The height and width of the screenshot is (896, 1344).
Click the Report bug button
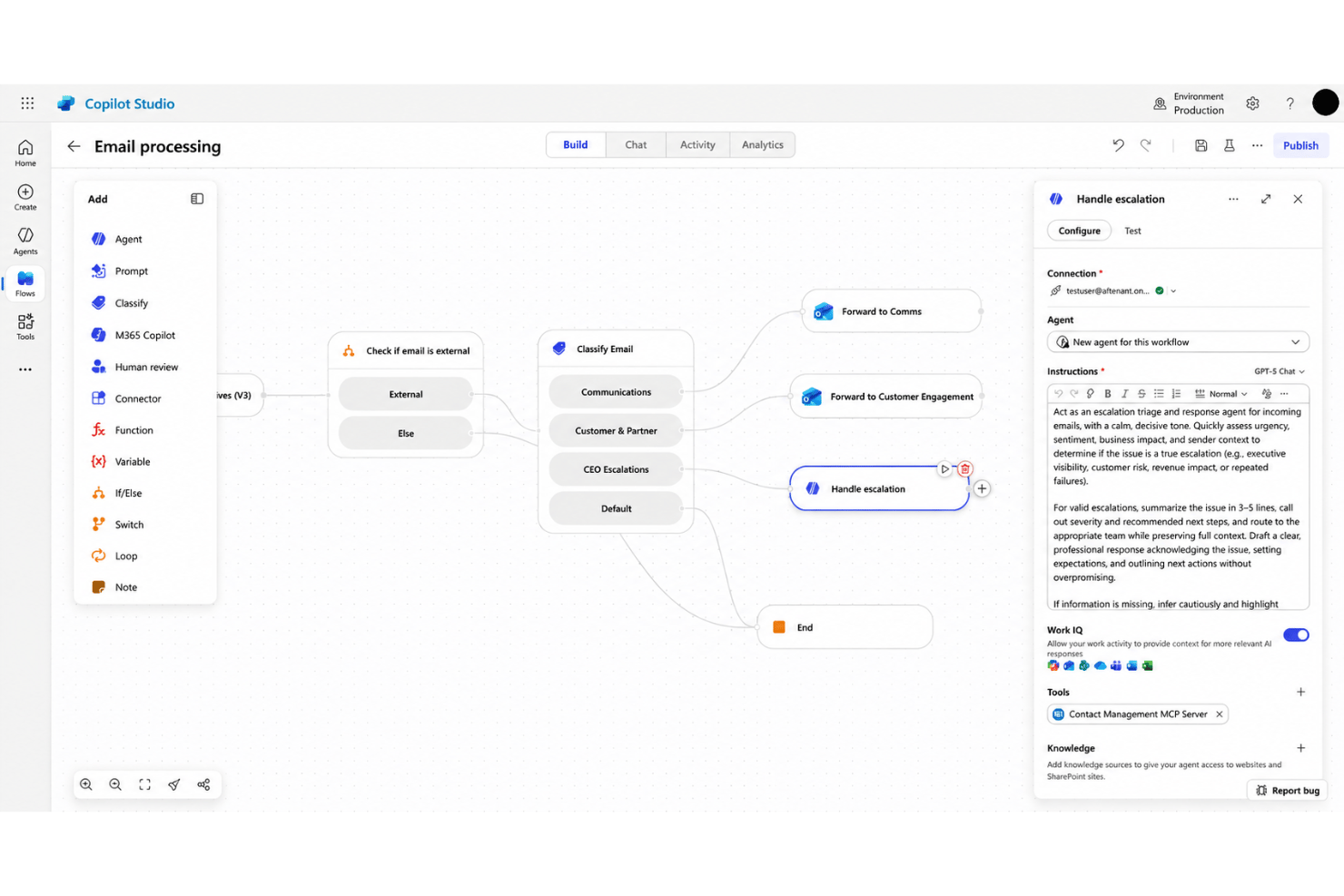tap(1288, 791)
